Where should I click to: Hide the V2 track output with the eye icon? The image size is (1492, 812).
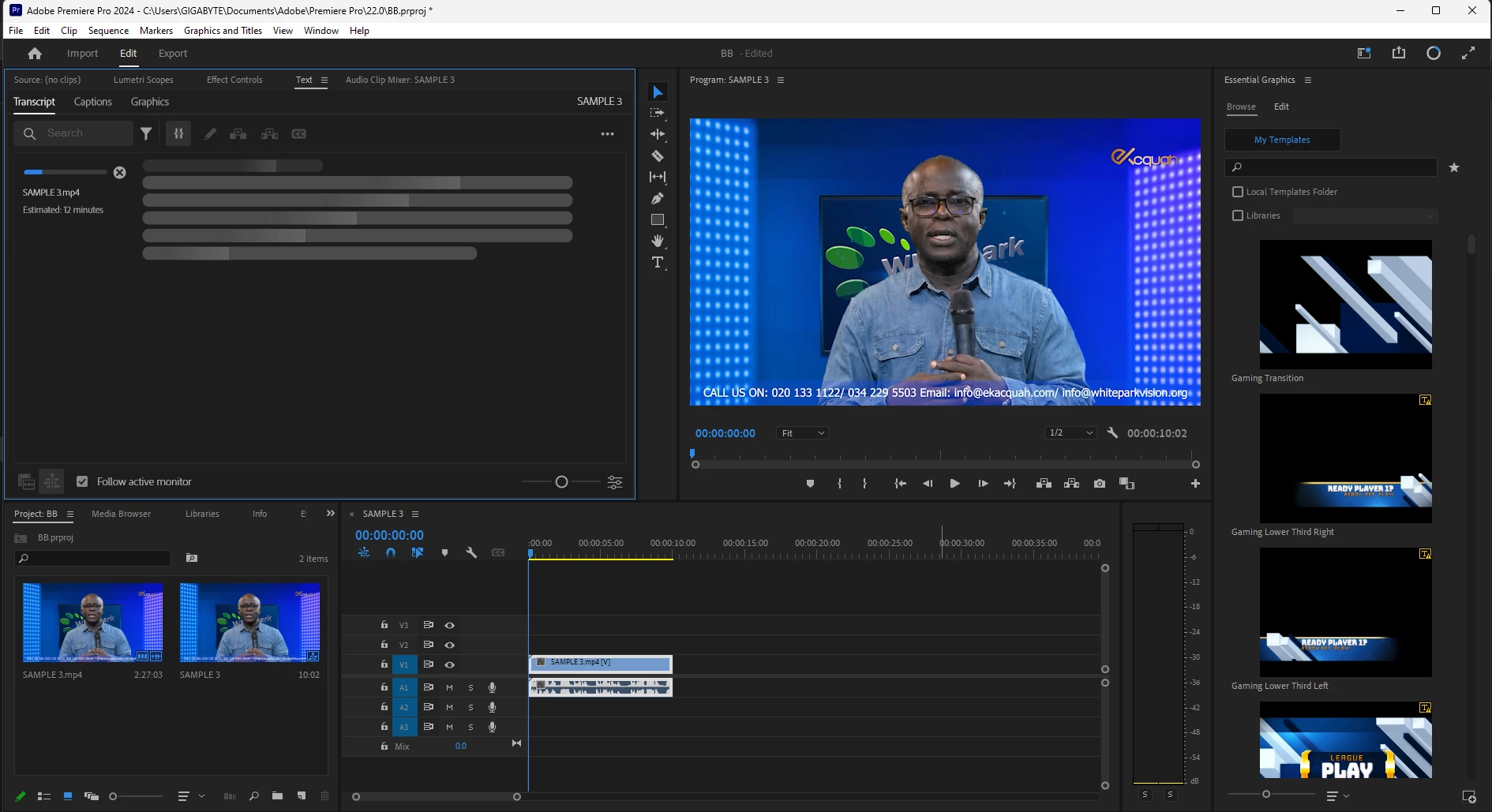coord(449,645)
